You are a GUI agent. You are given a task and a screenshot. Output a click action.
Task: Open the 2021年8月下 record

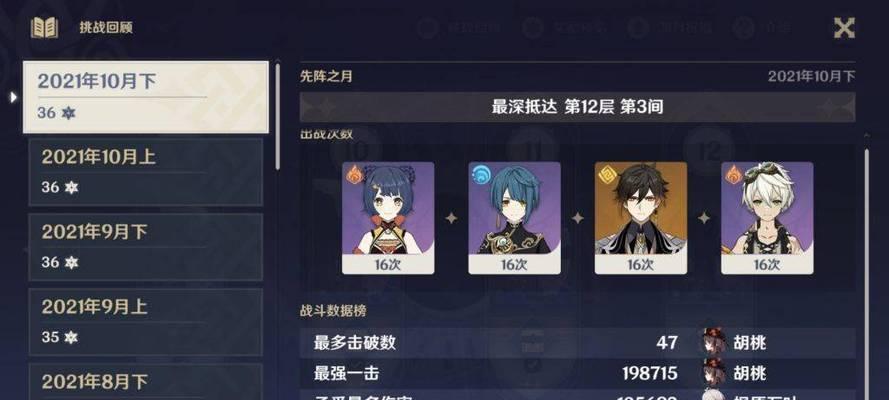[146, 381]
